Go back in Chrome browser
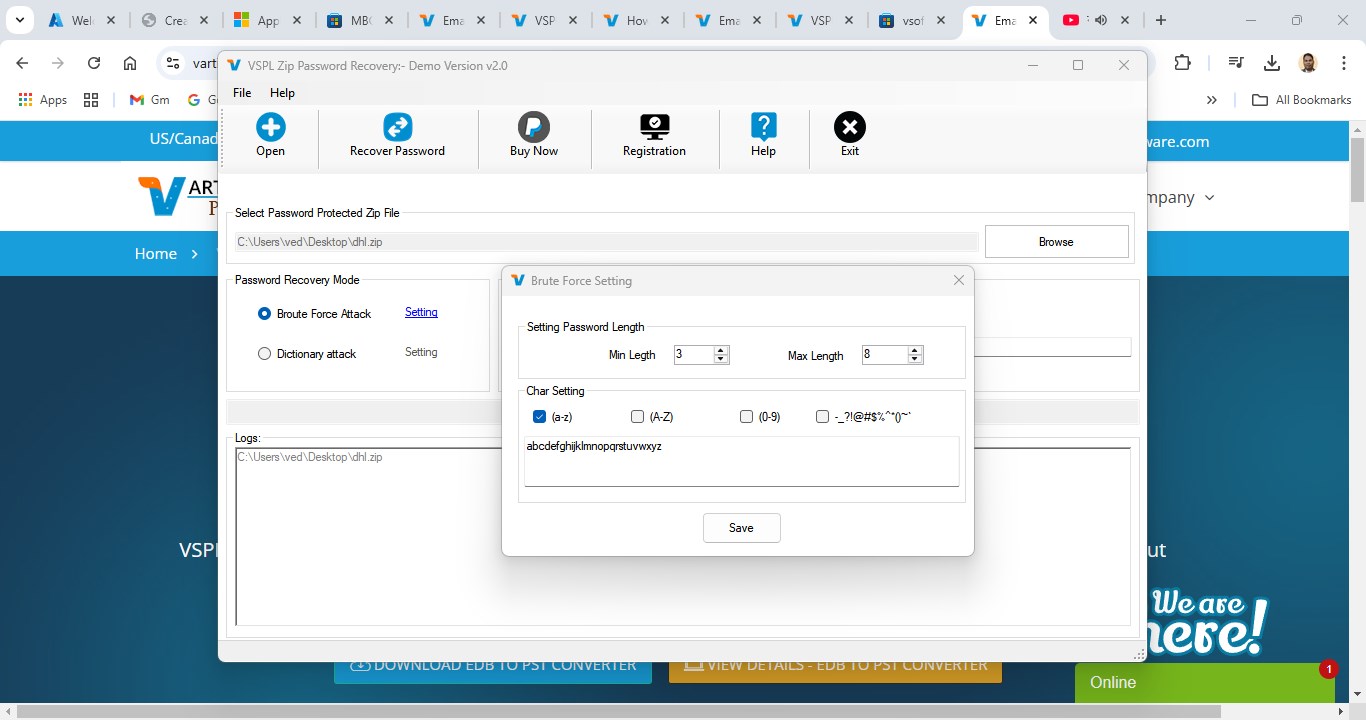The height and width of the screenshot is (720, 1366). 22,63
